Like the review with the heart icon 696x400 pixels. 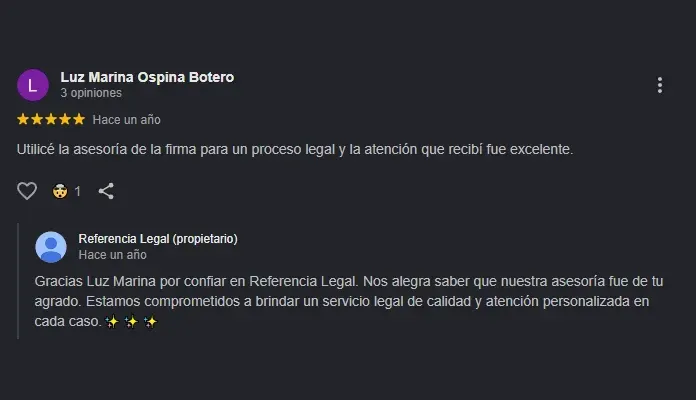27,191
